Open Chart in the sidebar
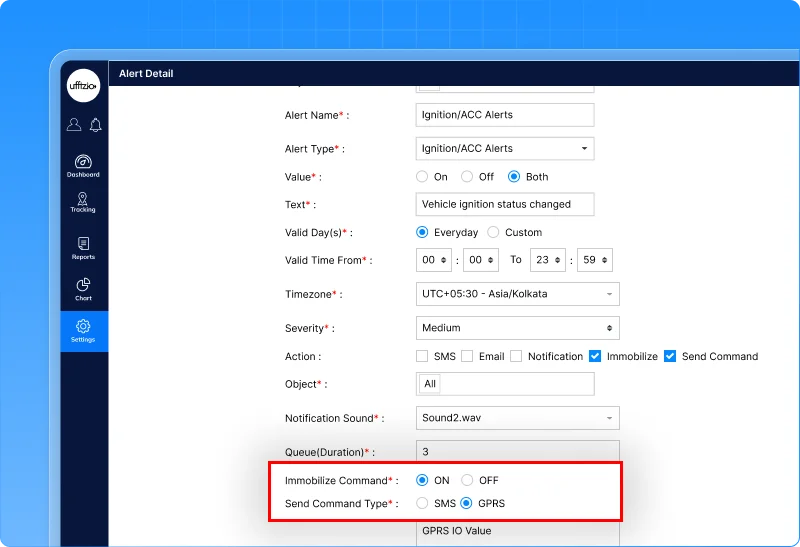This screenshot has height=547, width=800. pyautogui.click(x=83, y=289)
